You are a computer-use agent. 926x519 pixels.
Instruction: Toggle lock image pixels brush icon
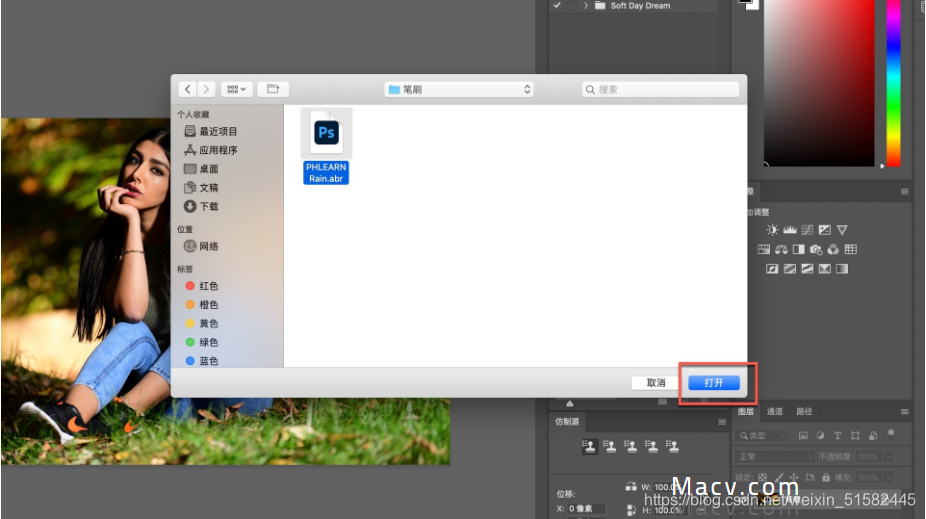tap(778, 477)
